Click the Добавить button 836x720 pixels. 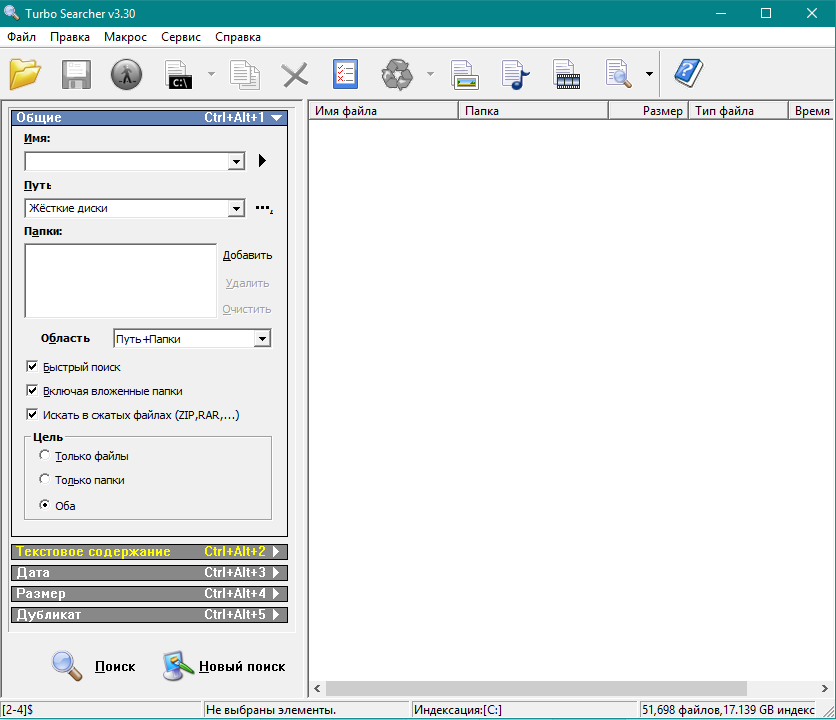click(247, 255)
